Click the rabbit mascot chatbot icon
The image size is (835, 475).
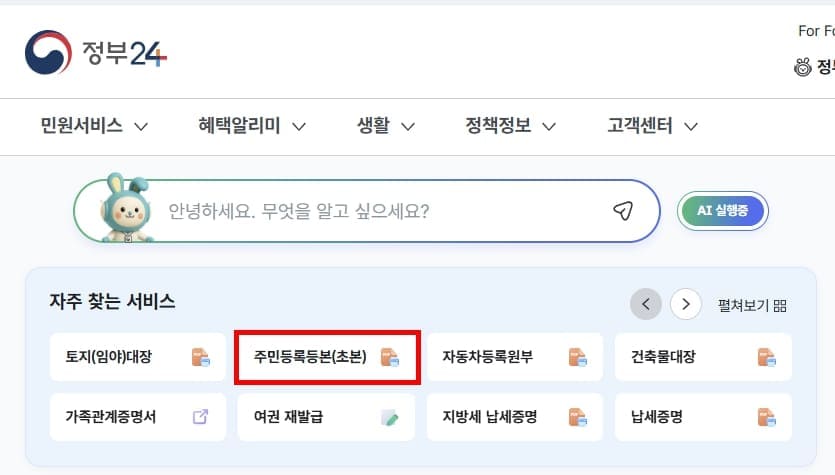click(x=125, y=209)
